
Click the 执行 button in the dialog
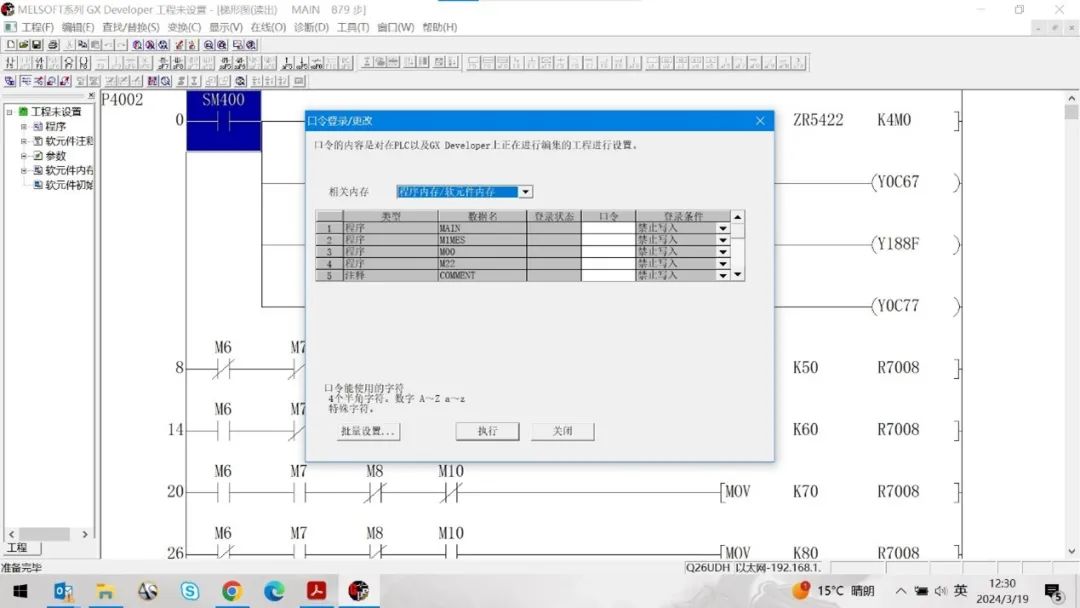click(487, 431)
